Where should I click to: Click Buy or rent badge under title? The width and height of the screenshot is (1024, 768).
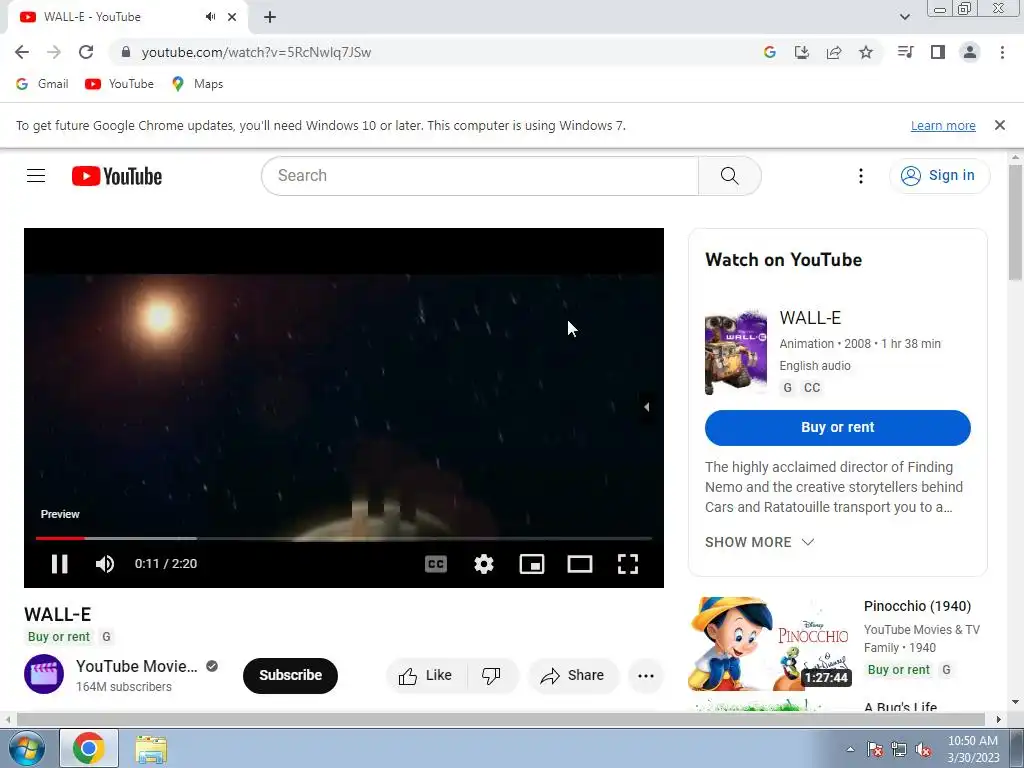click(x=59, y=637)
